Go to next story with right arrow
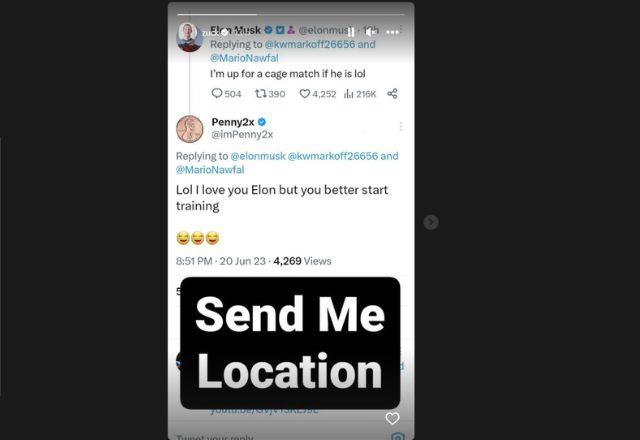 [431, 222]
